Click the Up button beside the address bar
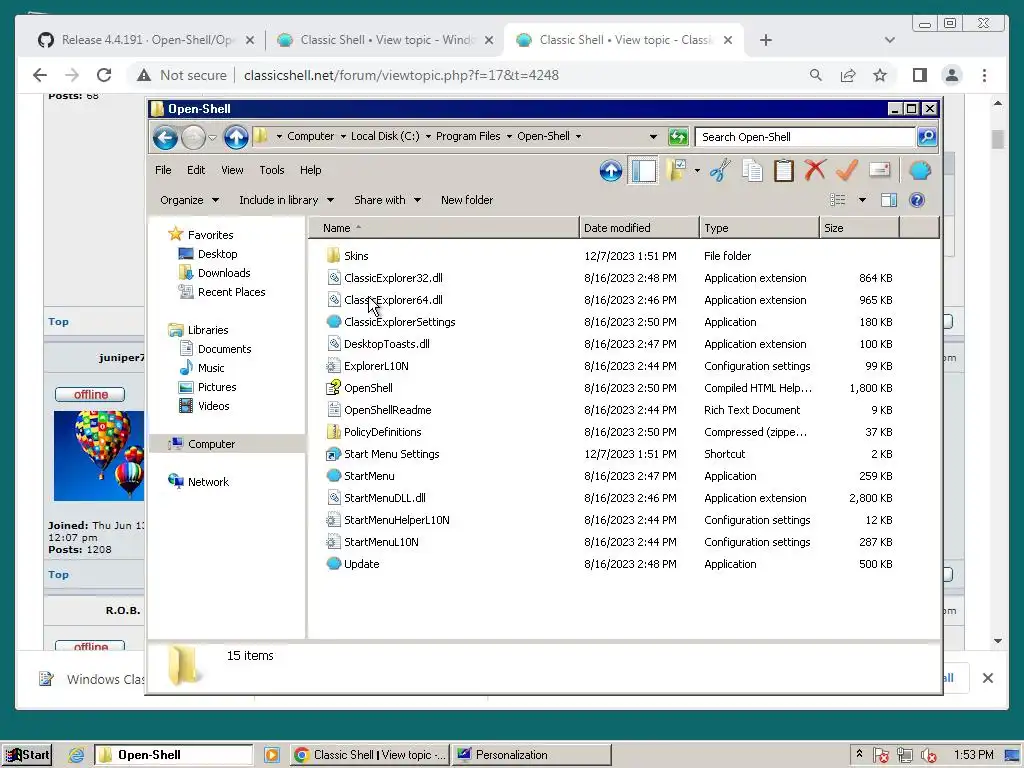The image size is (1024, 768). pyautogui.click(x=236, y=137)
